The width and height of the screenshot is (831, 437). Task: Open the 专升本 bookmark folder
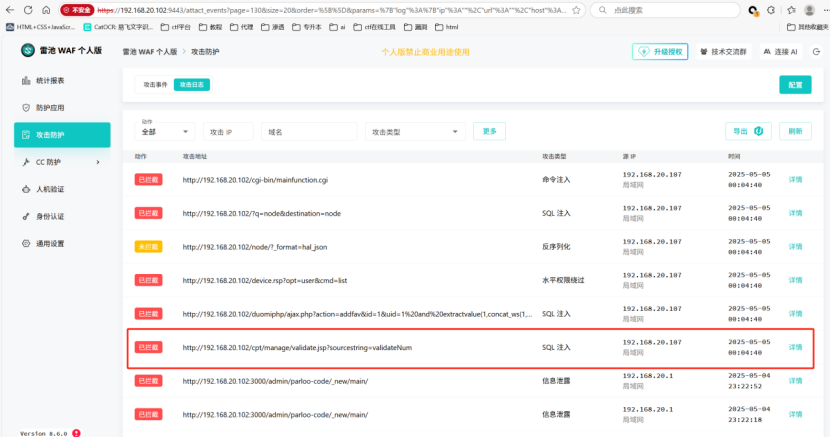pos(306,27)
